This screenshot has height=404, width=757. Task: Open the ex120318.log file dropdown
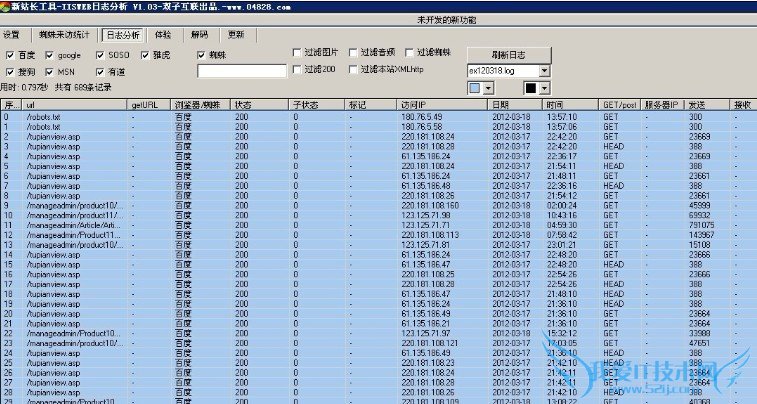[x=545, y=71]
